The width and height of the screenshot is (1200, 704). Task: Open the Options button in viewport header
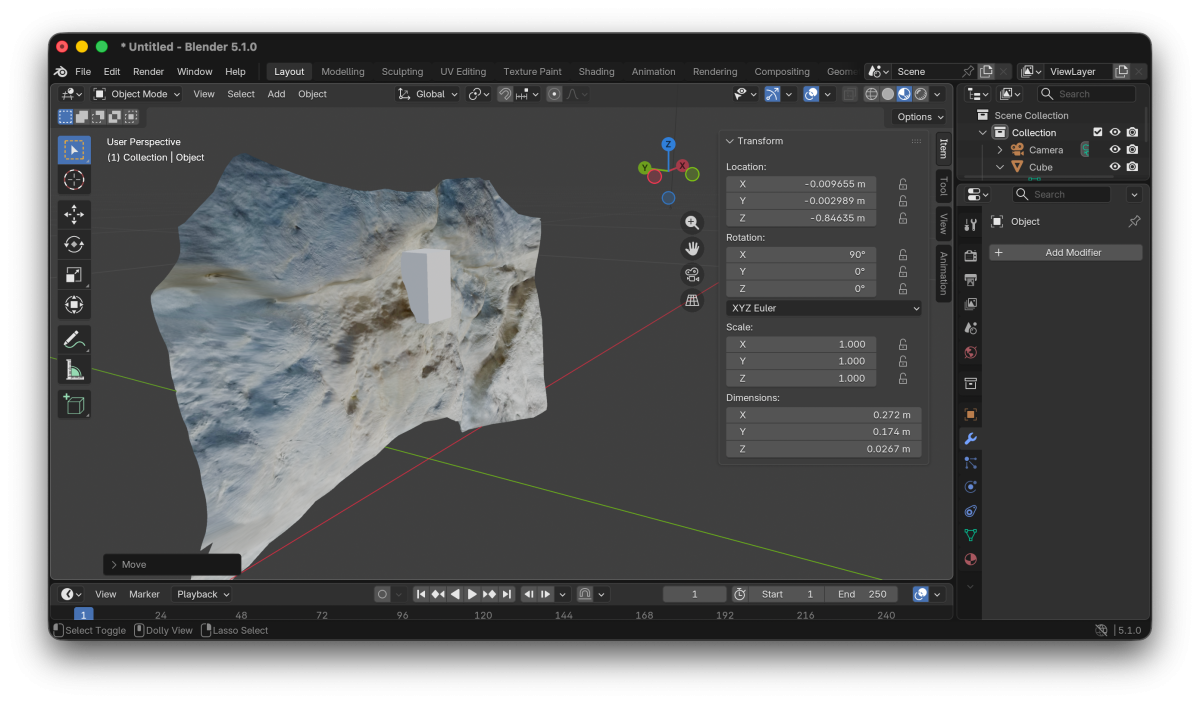[x=919, y=117]
